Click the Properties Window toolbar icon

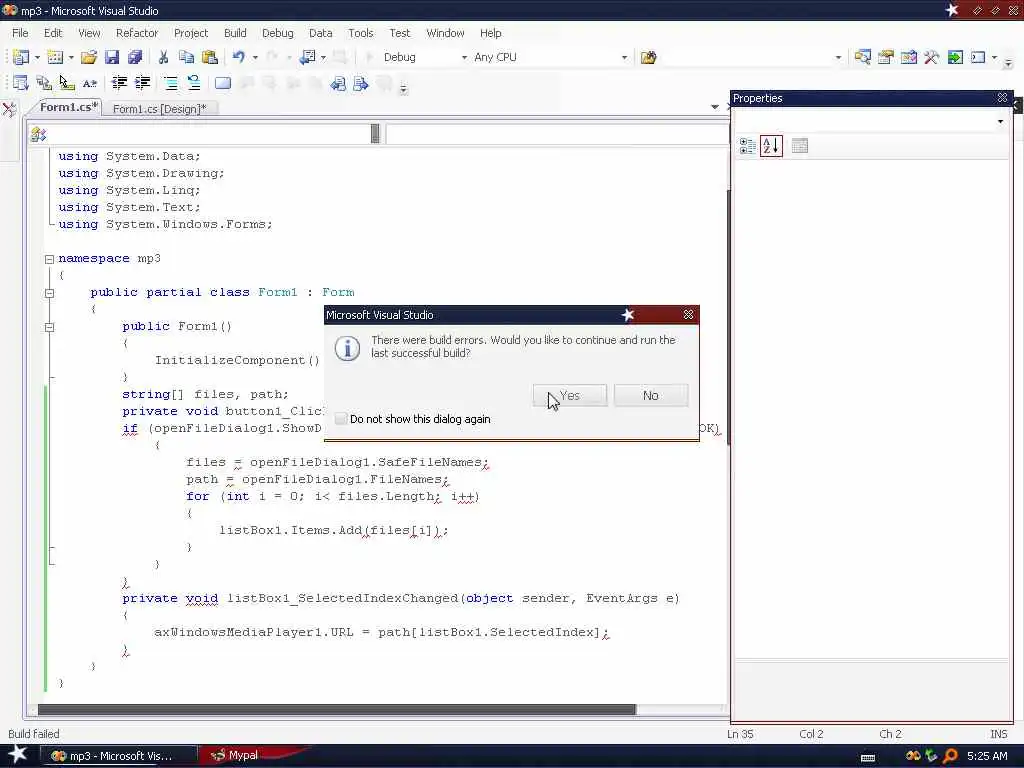[x=885, y=57]
